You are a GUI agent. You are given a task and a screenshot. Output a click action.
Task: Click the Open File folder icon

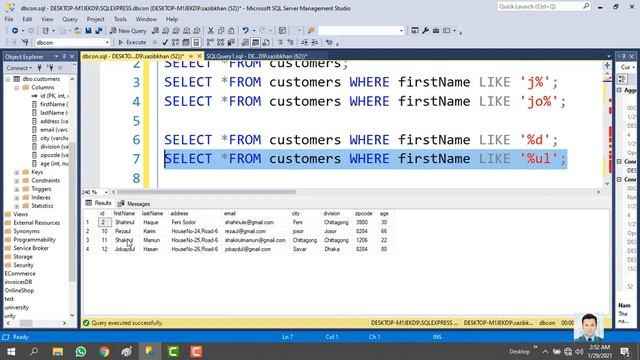78,31
